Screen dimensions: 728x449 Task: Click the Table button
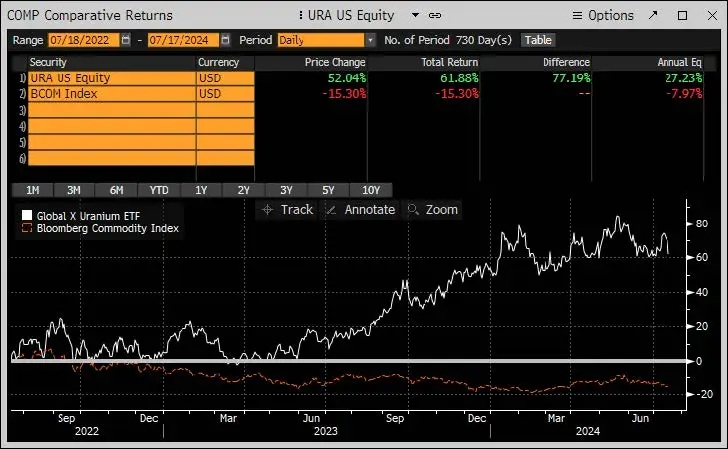[x=538, y=40]
